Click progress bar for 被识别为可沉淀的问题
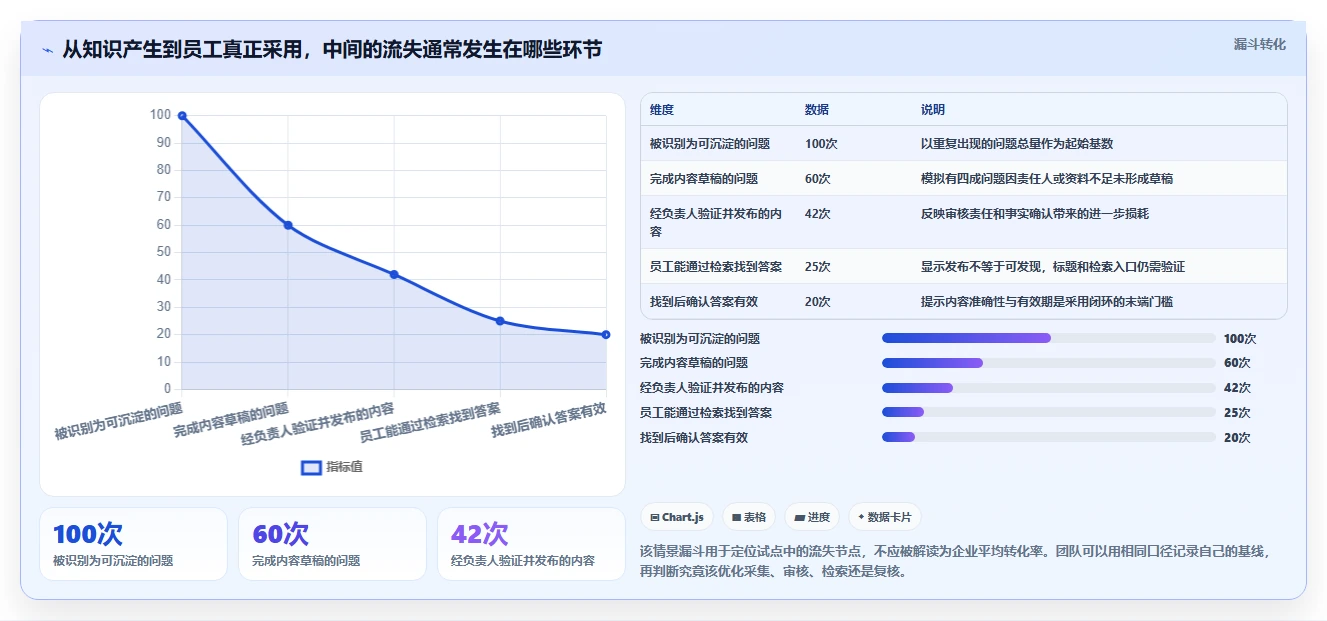 (x=1049, y=338)
